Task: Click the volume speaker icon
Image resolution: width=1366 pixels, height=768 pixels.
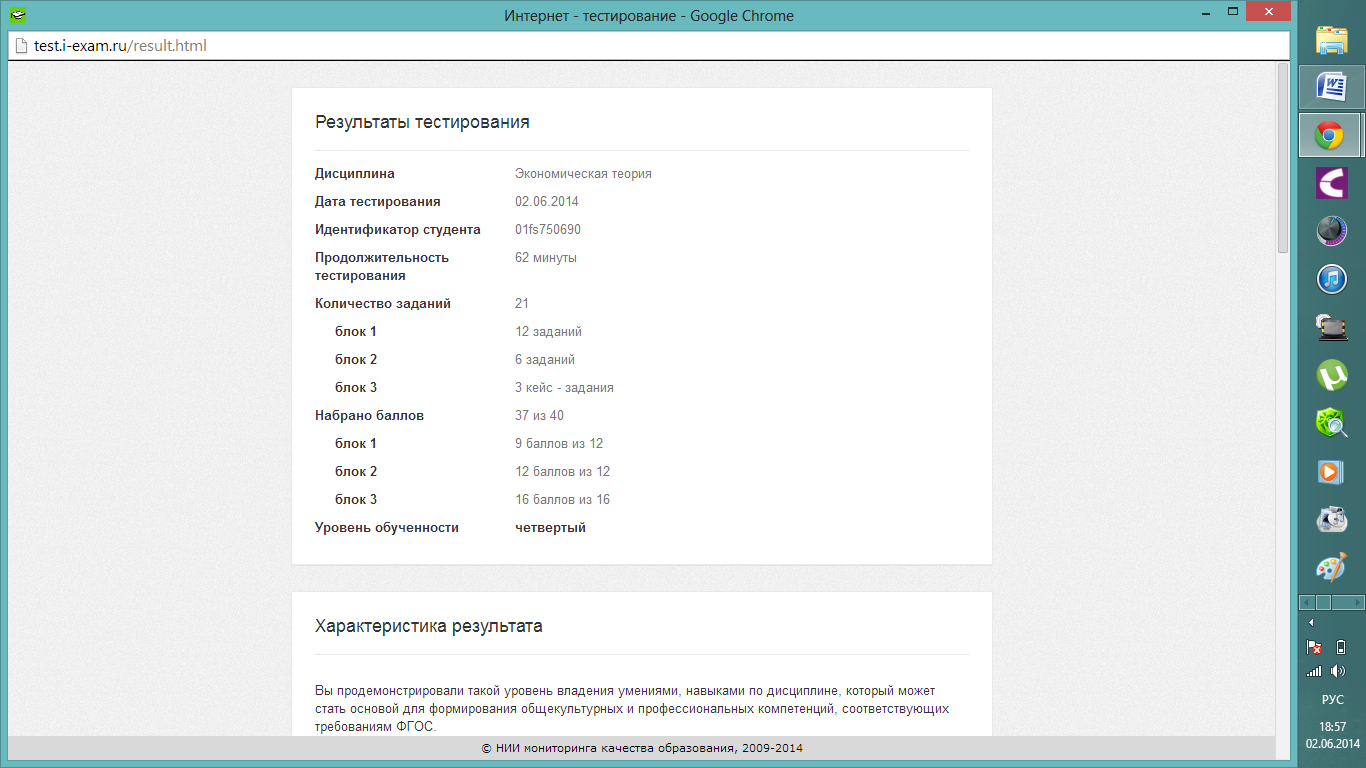Action: click(x=1340, y=671)
